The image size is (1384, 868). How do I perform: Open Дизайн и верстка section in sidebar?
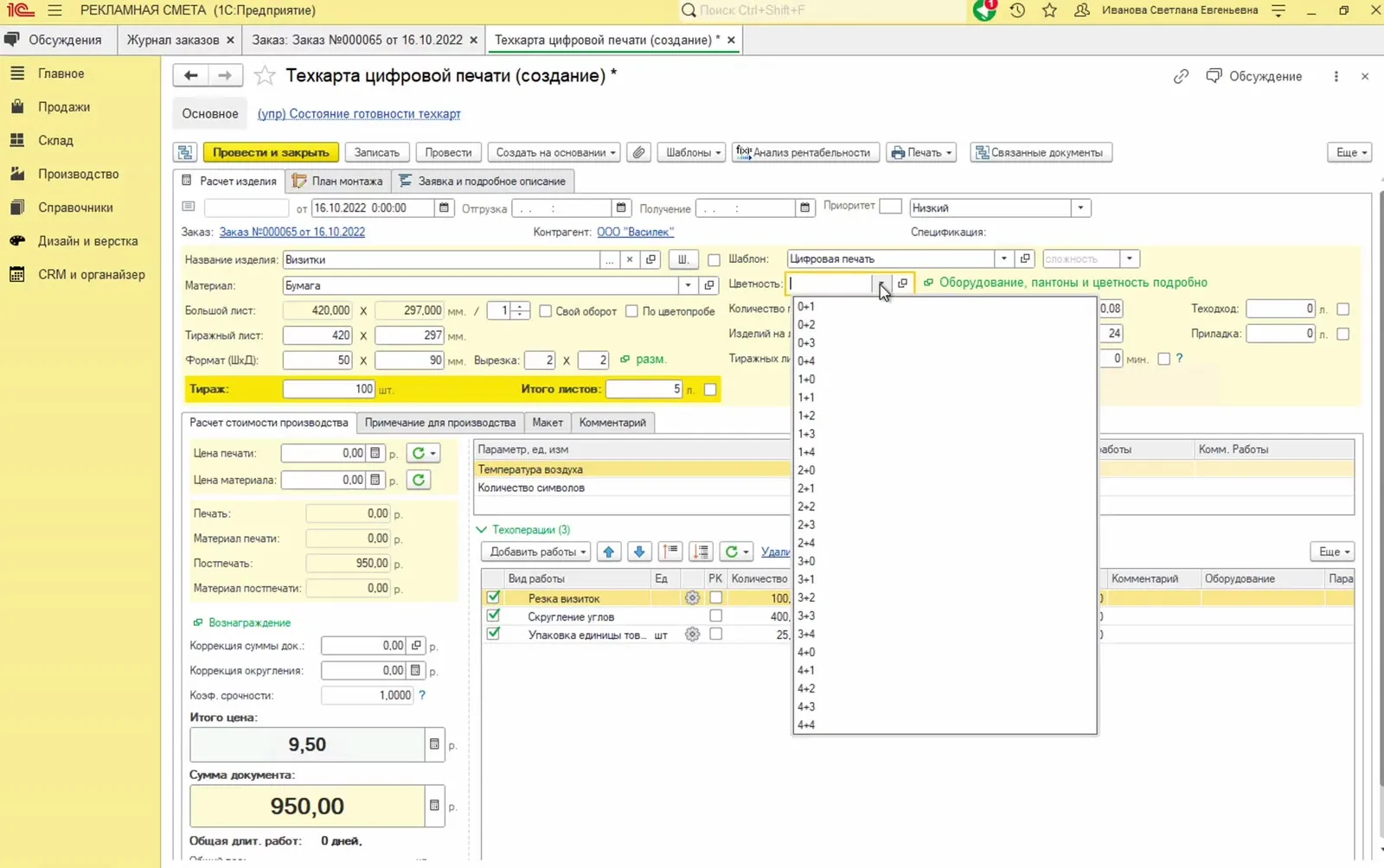coord(87,241)
